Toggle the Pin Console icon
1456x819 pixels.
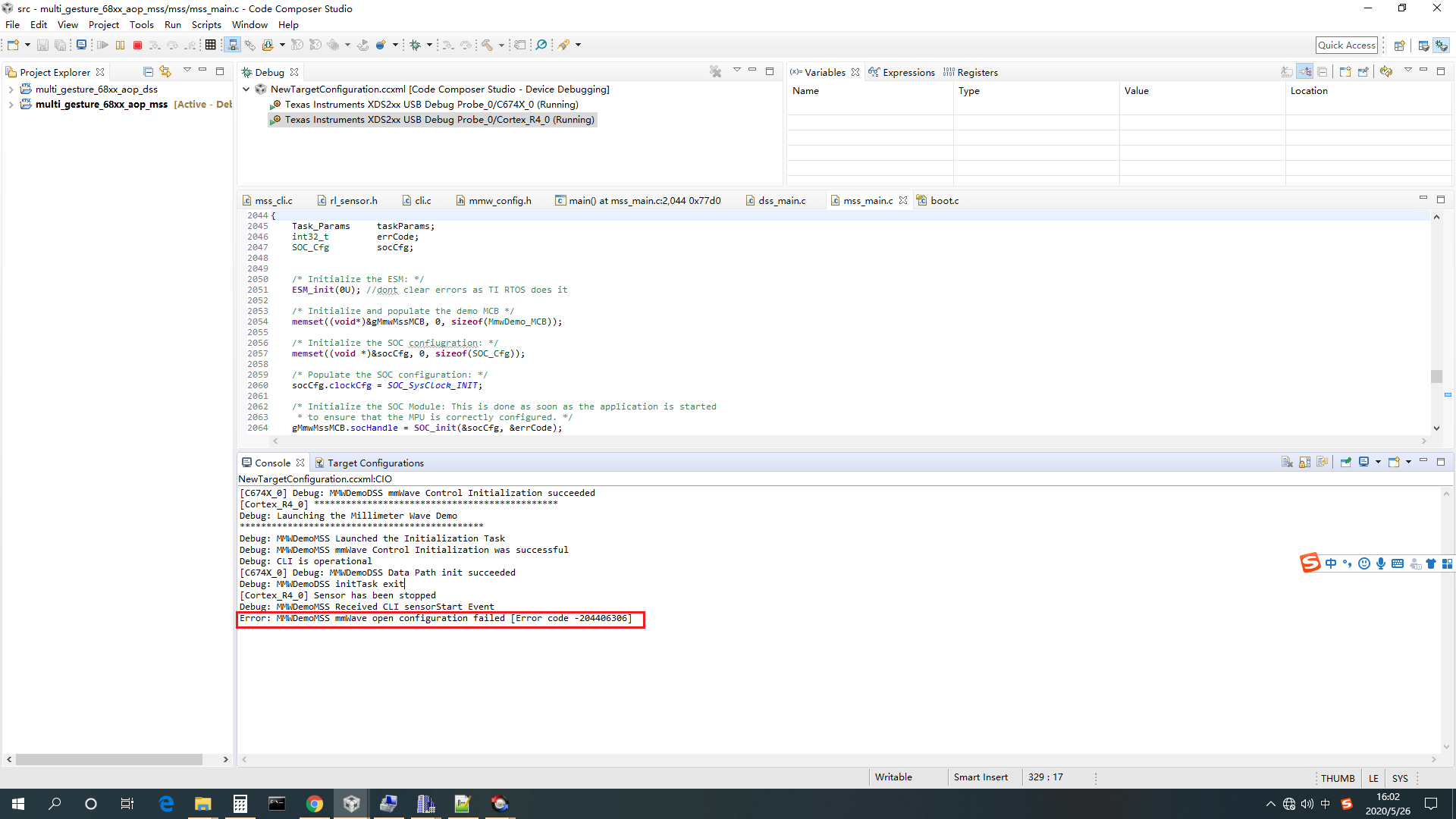click(1346, 462)
